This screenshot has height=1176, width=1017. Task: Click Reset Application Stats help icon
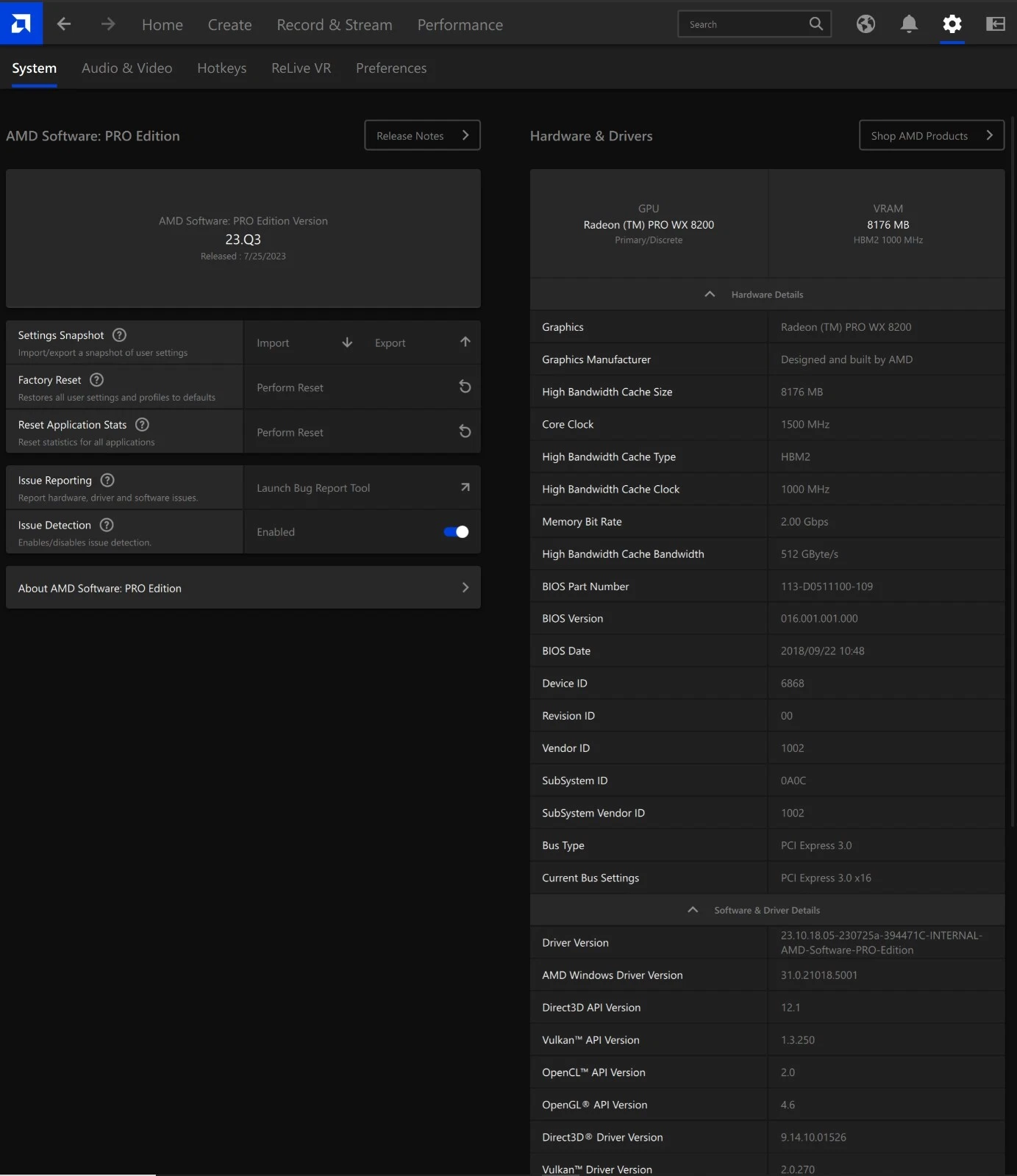142,425
